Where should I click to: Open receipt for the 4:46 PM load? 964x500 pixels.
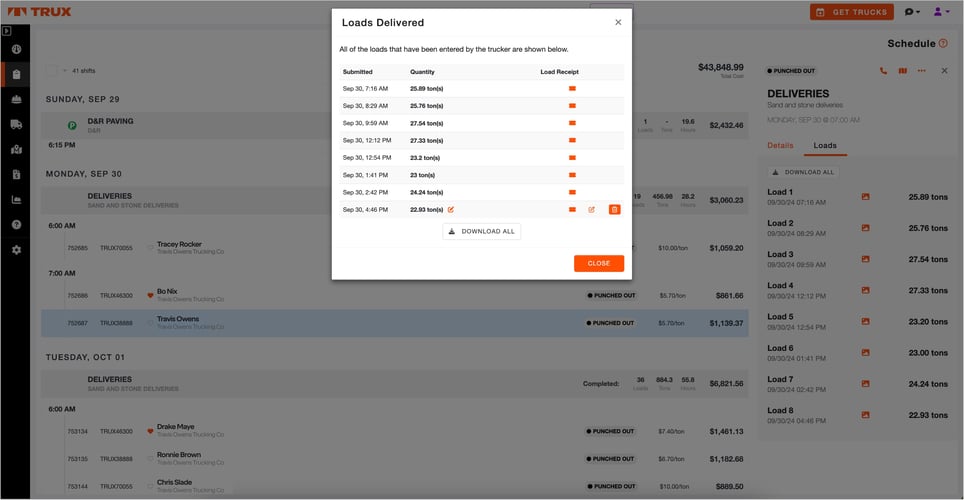(x=572, y=210)
